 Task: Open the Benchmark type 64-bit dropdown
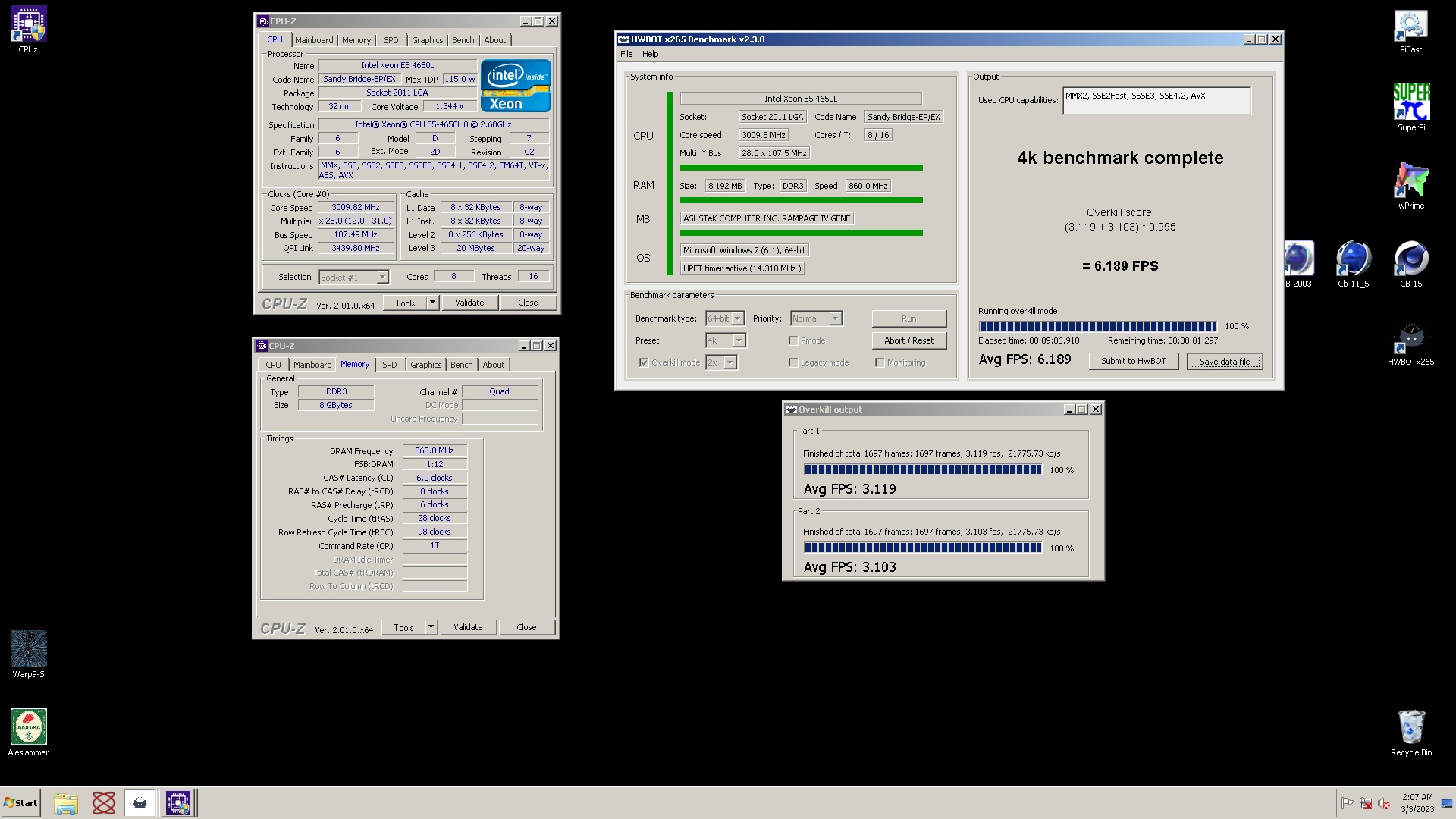726,318
